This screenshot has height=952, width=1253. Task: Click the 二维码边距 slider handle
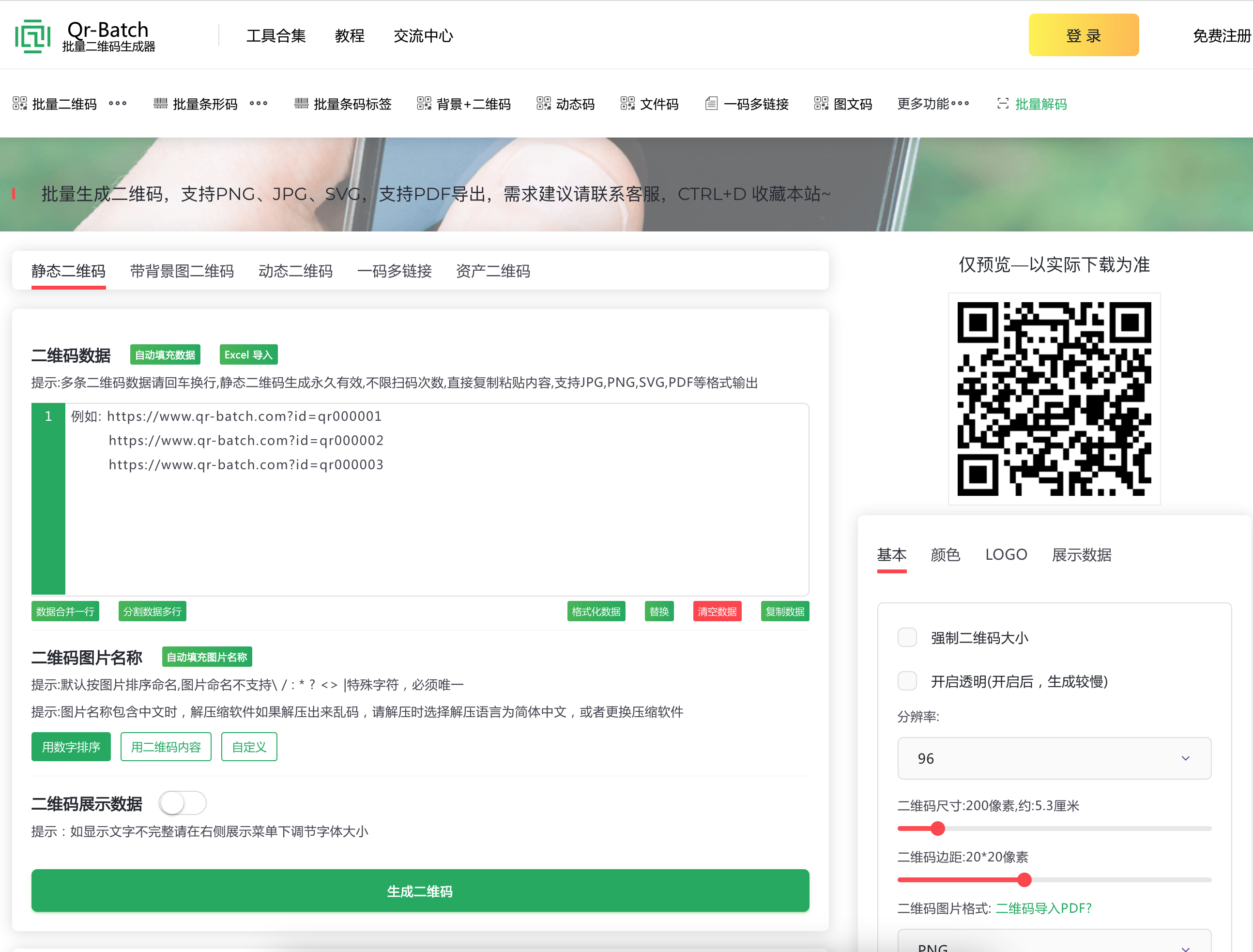point(1024,880)
